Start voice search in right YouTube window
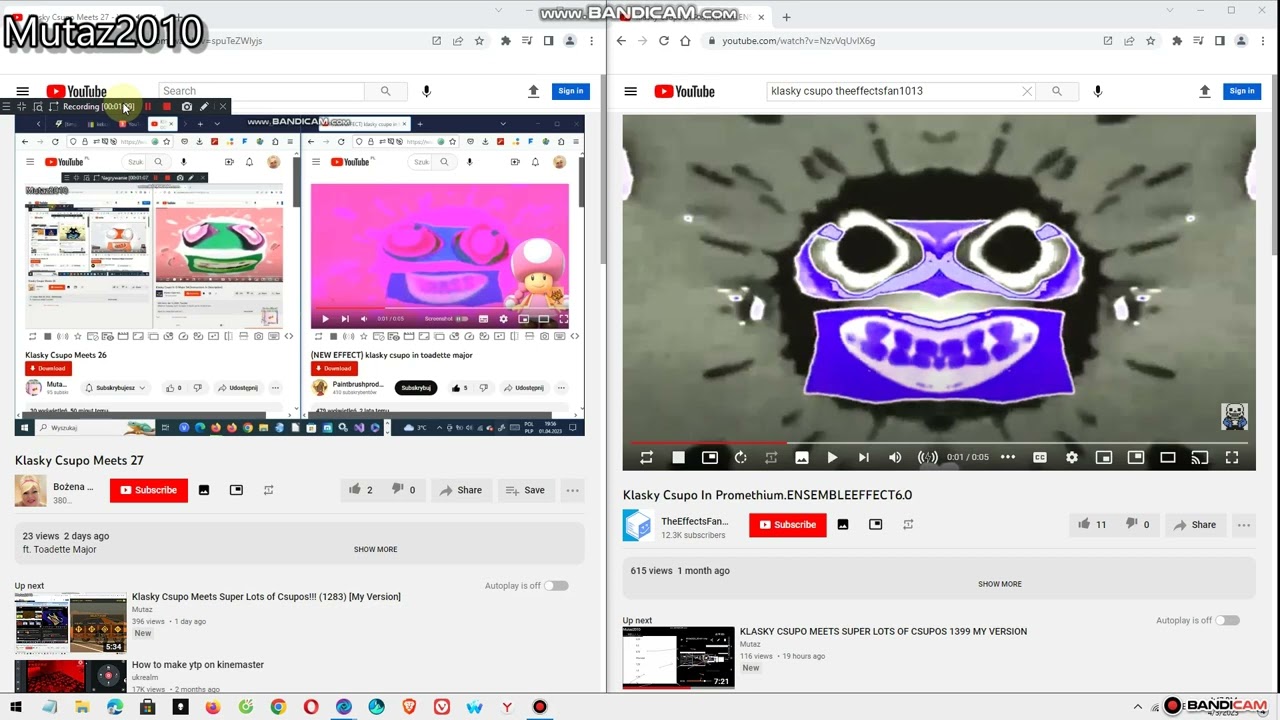The image size is (1280, 720). (1097, 91)
